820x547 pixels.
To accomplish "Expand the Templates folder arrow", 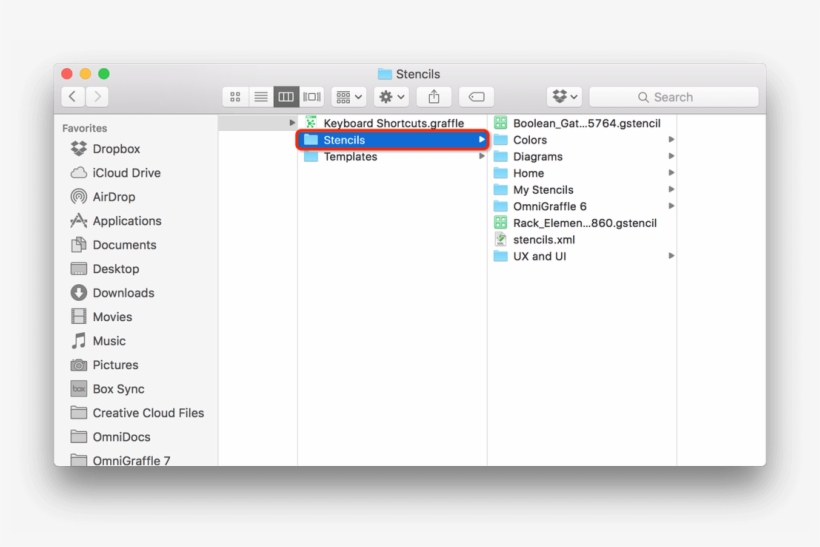I will (x=481, y=156).
